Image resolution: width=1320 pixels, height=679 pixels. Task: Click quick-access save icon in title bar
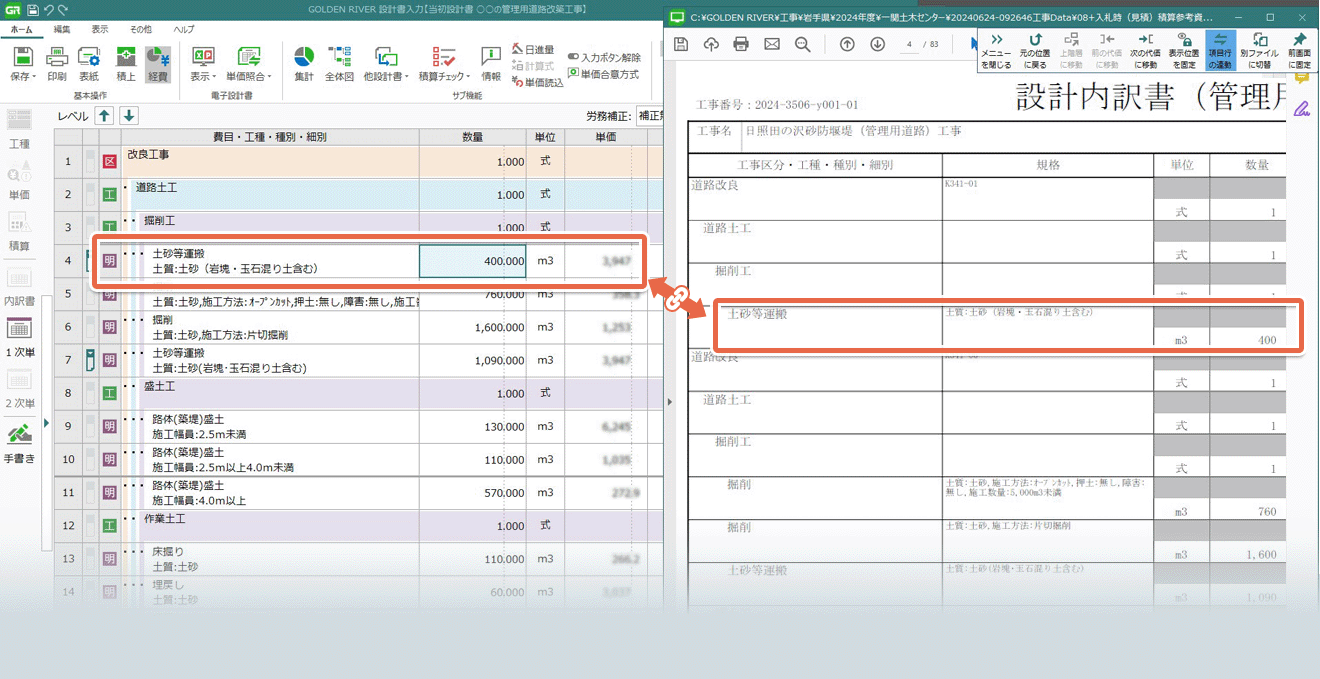(x=33, y=9)
